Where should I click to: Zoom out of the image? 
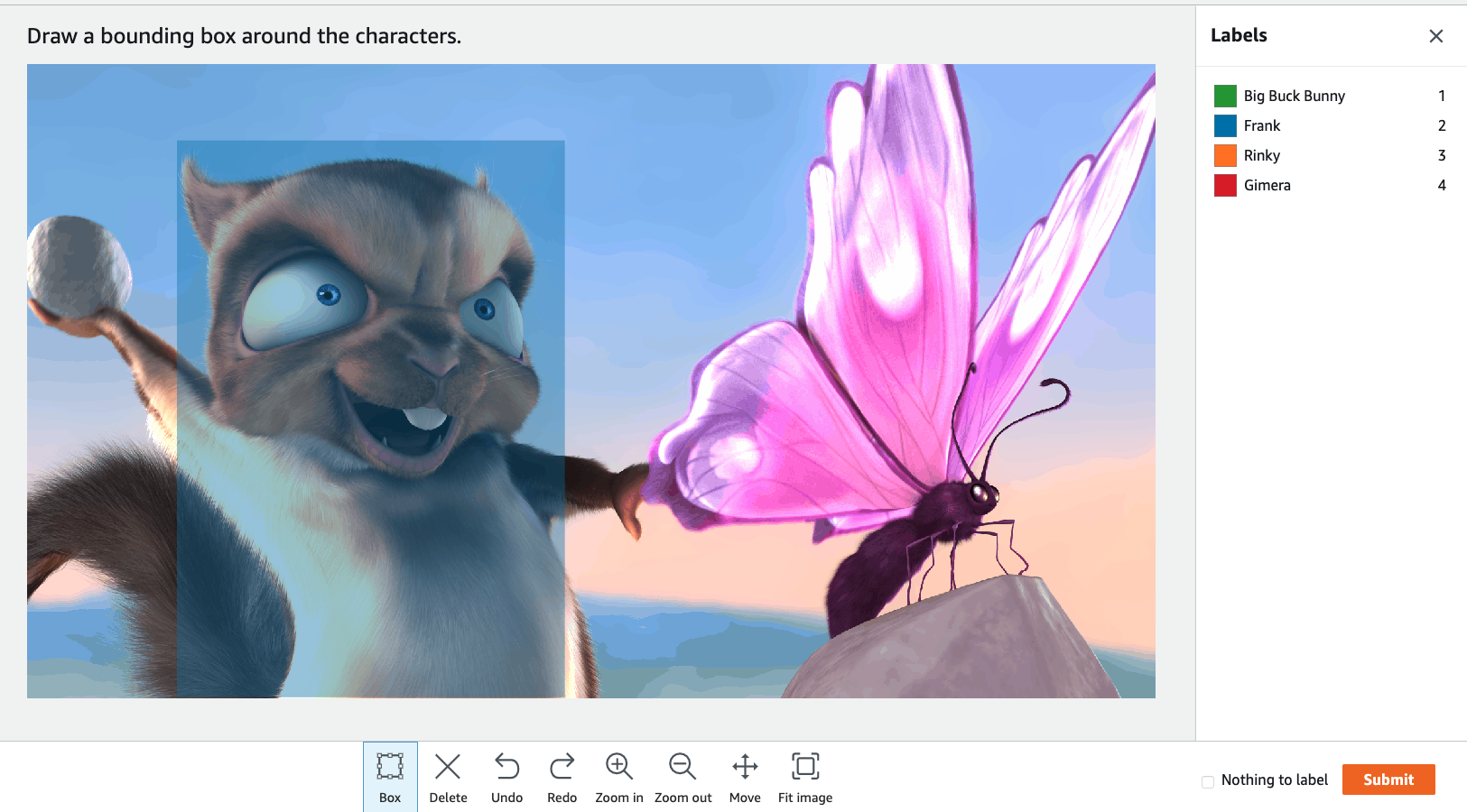(682, 777)
